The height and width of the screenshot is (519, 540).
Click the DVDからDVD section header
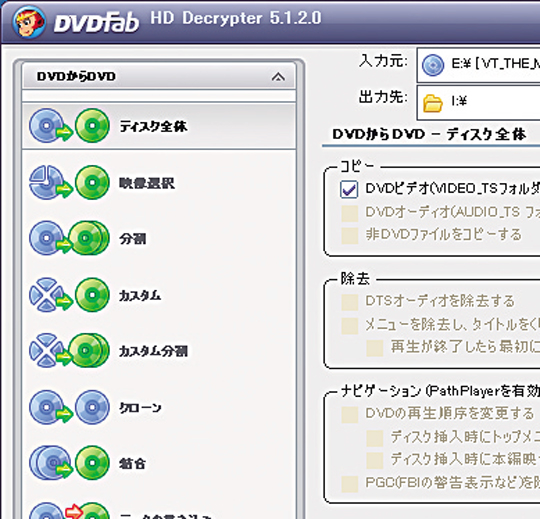click(159, 76)
